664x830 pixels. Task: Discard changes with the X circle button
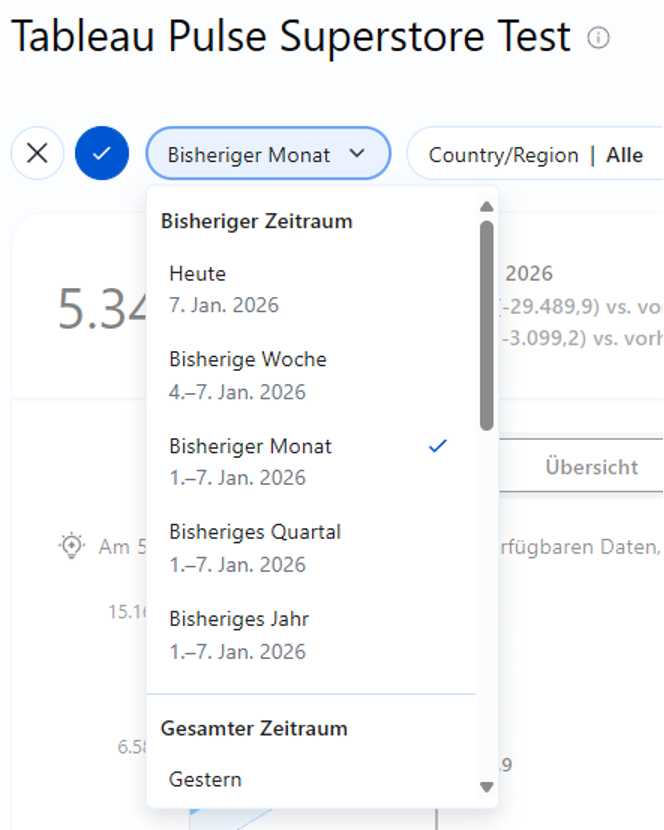click(x=37, y=154)
